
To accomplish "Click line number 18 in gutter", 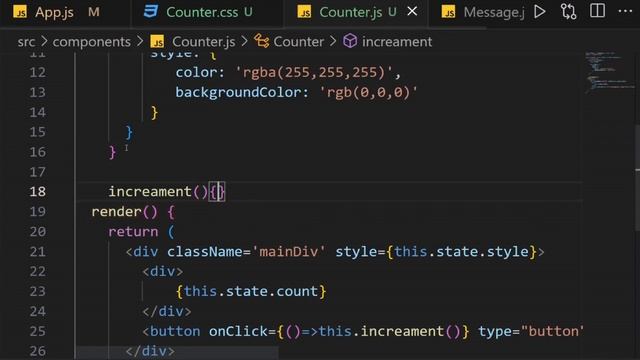I will 38,192.
